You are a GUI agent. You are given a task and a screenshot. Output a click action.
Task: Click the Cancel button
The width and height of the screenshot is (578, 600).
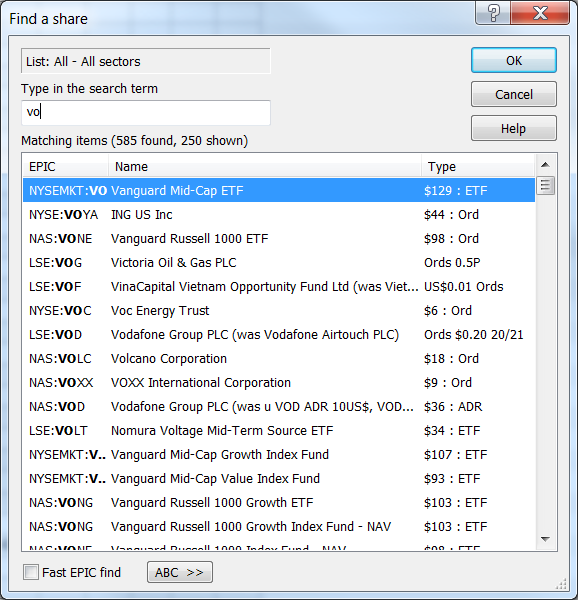[x=514, y=94]
